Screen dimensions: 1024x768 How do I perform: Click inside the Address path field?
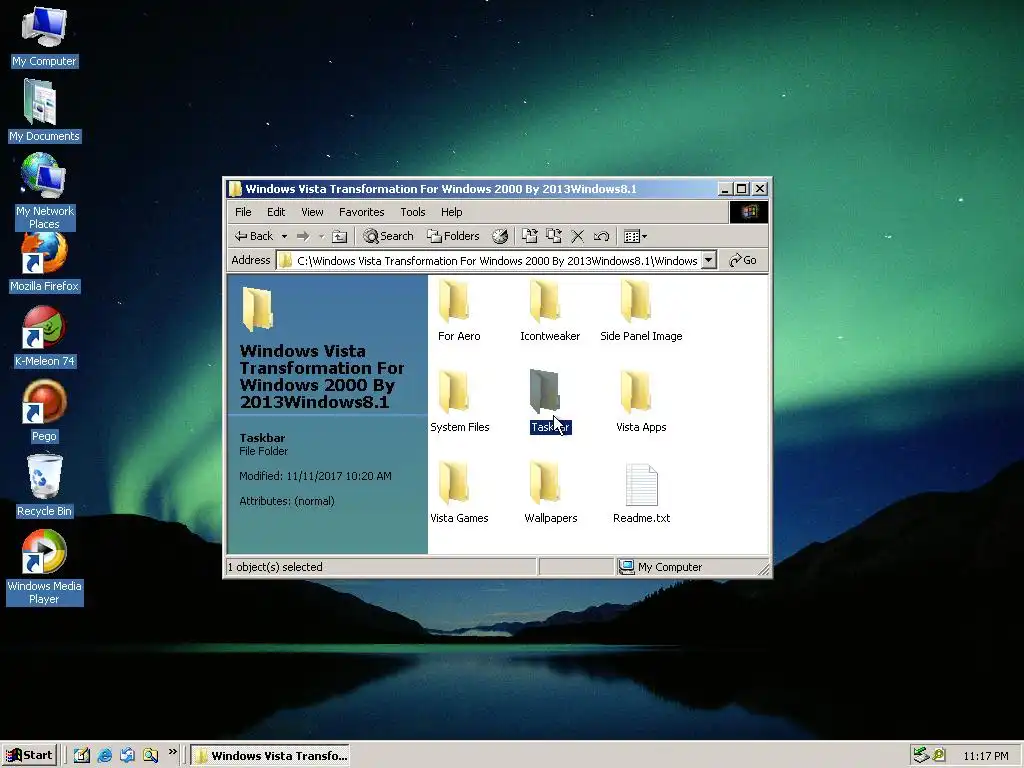point(488,261)
